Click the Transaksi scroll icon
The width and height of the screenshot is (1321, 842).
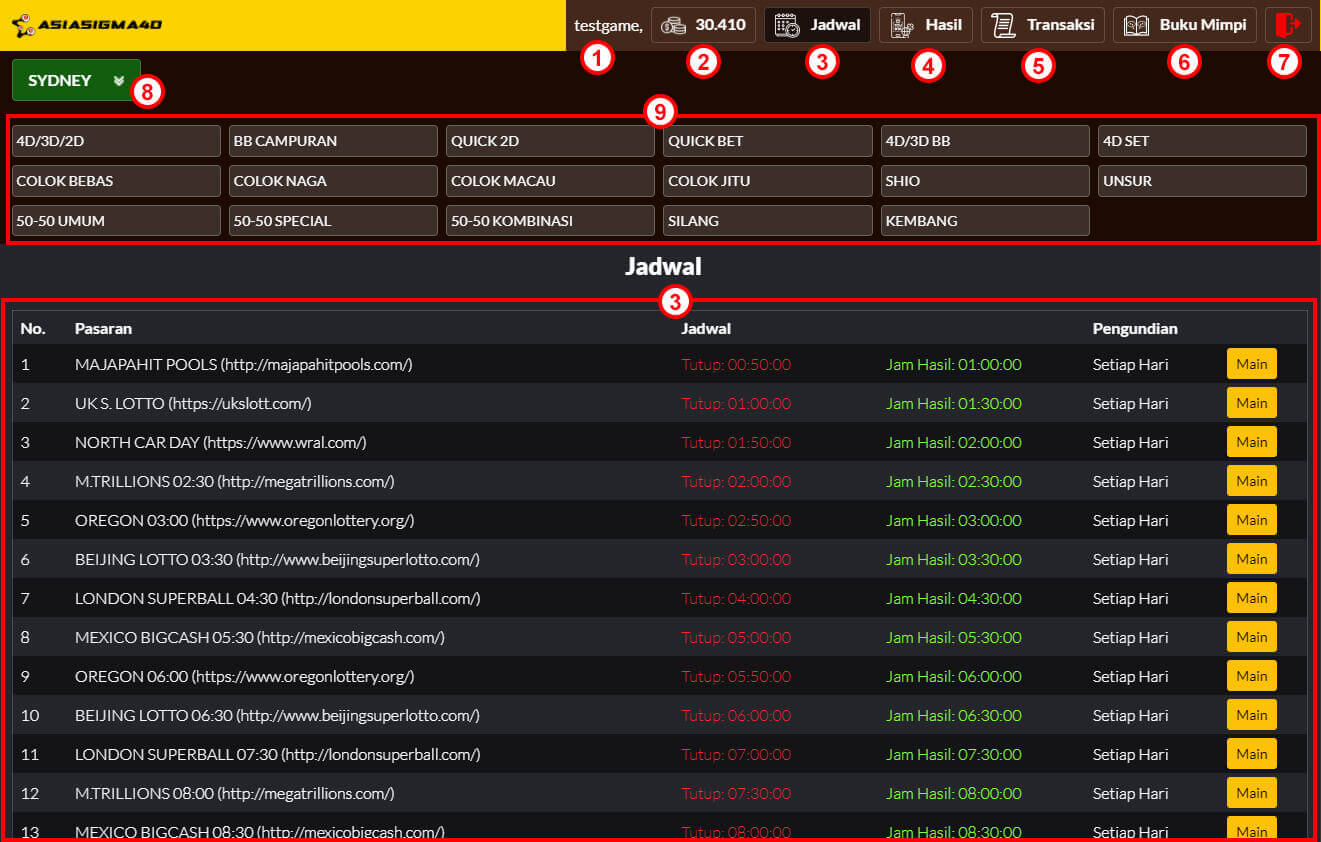click(1003, 25)
